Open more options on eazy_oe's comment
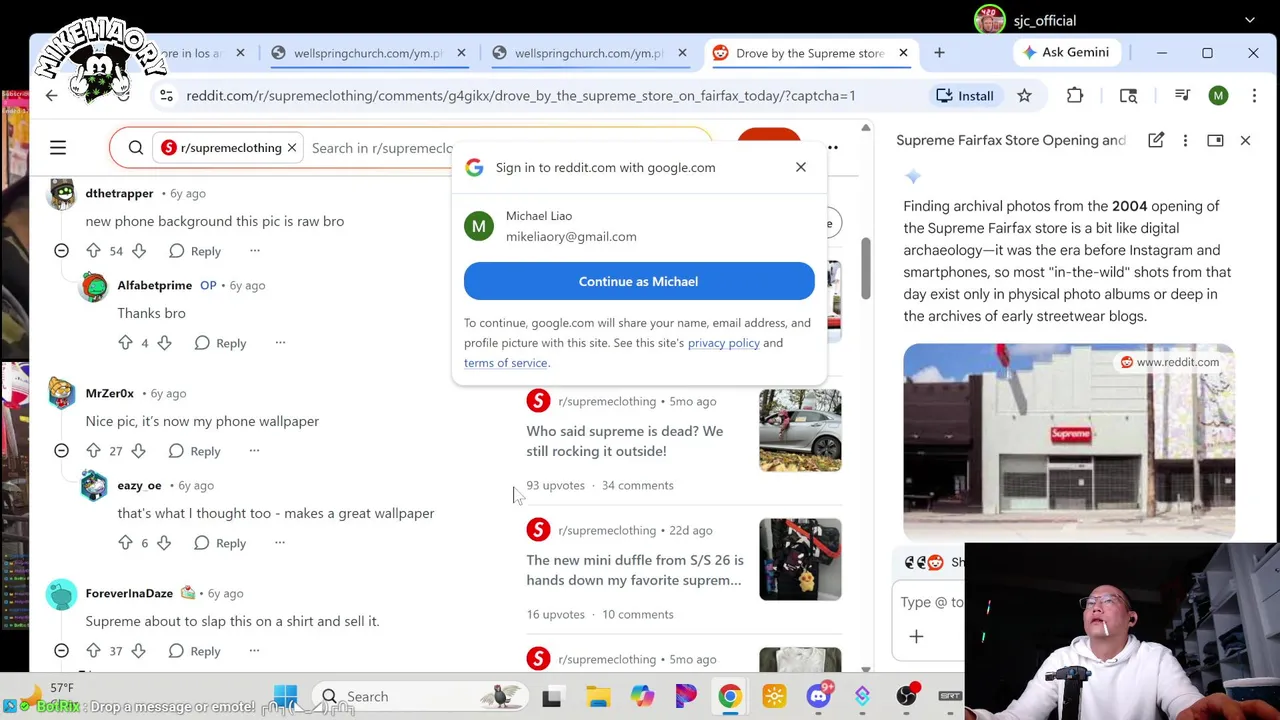 click(x=280, y=543)
